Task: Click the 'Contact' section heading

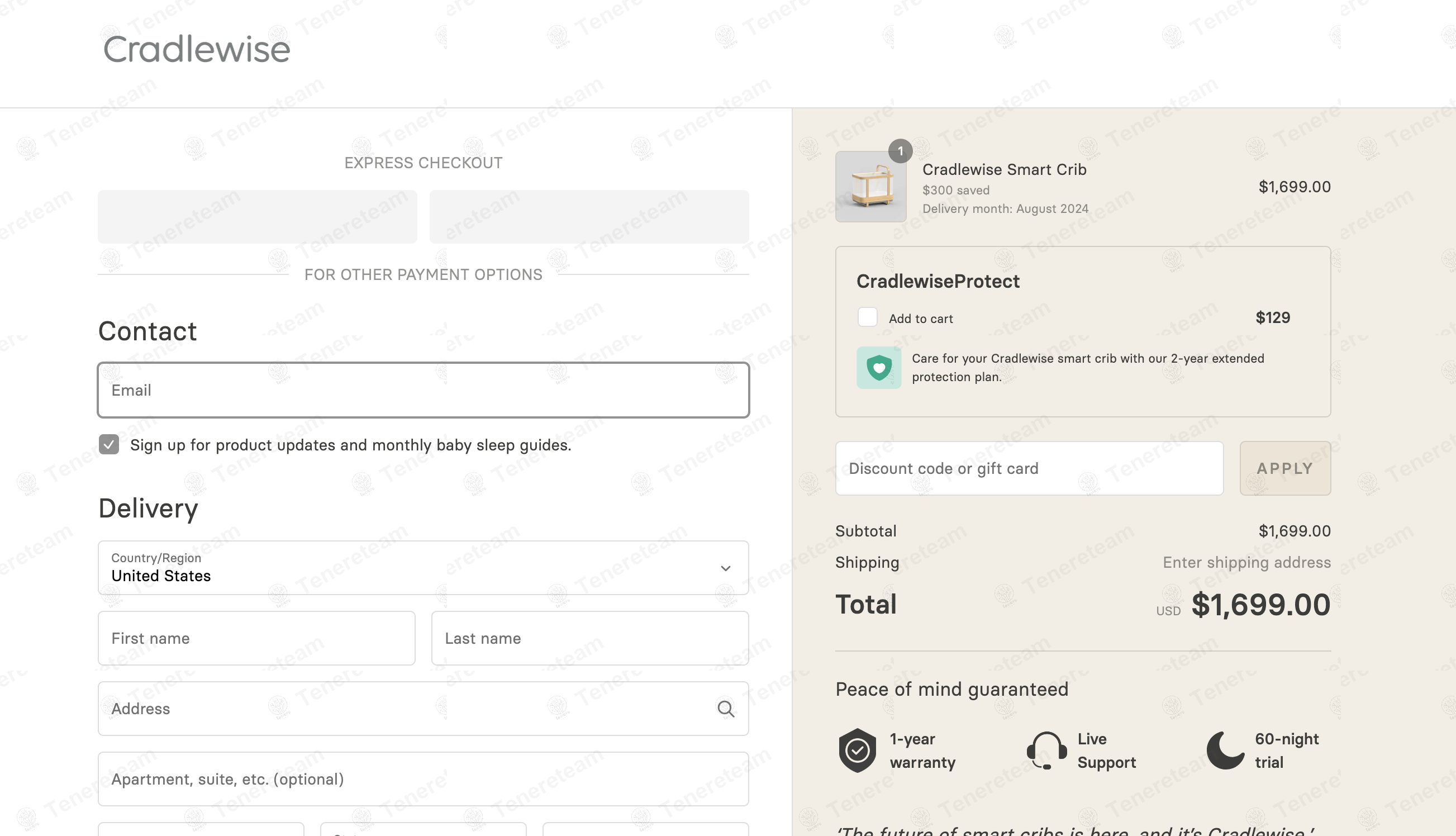Action: (147, 331)
